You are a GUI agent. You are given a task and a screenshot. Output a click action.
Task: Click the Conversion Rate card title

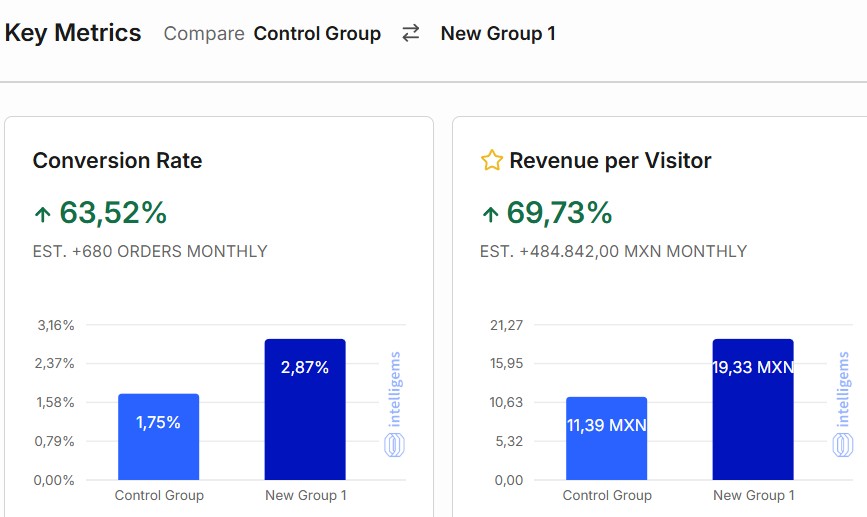click(117, 161)
